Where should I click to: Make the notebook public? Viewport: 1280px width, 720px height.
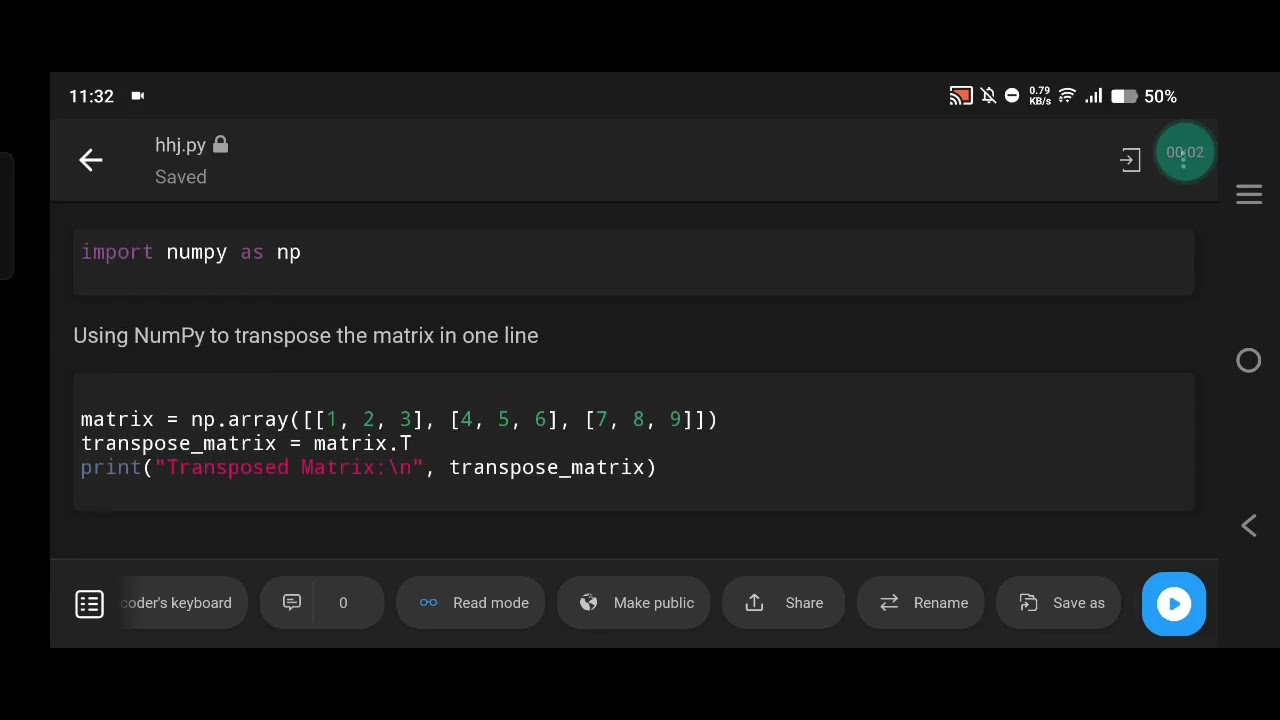tap(633, 603)
